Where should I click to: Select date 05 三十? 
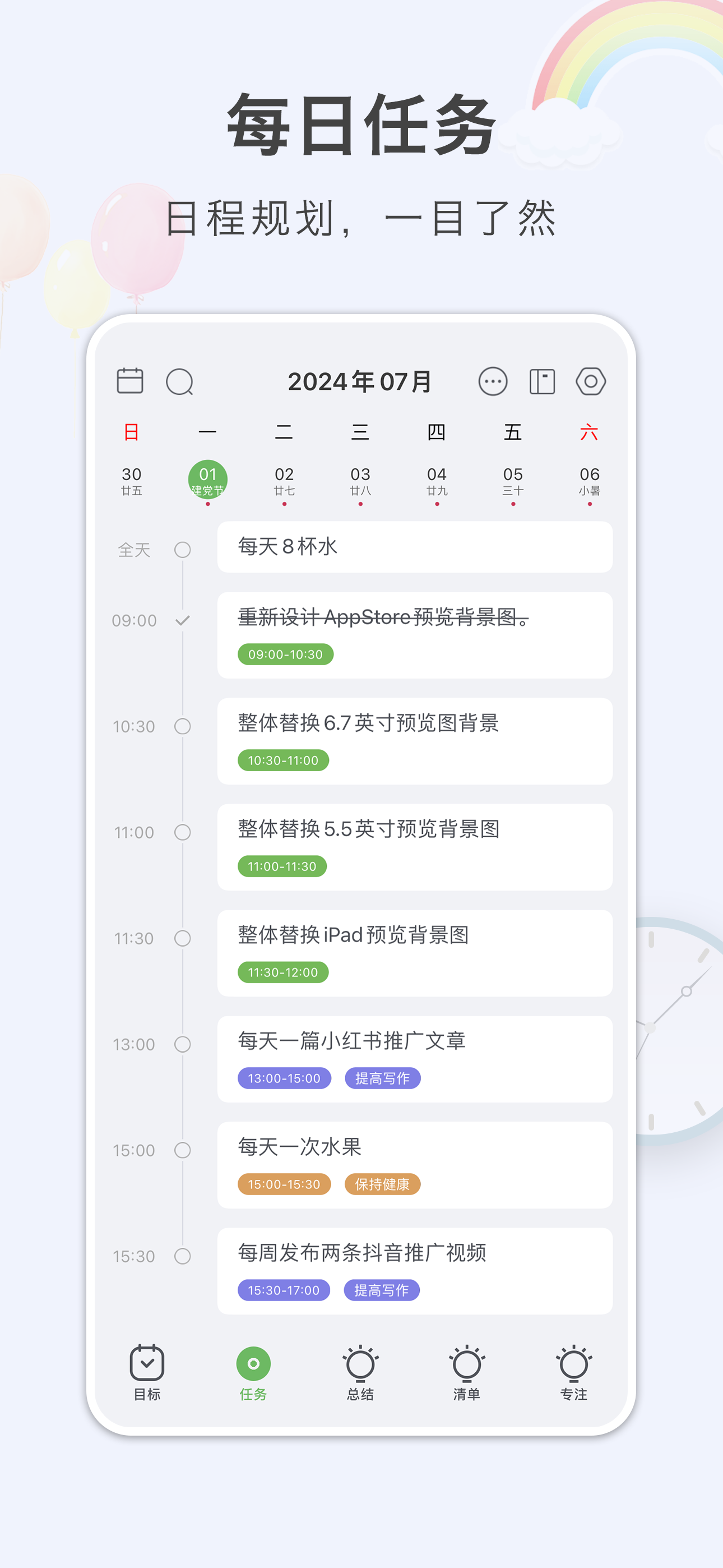click(513, 481)
